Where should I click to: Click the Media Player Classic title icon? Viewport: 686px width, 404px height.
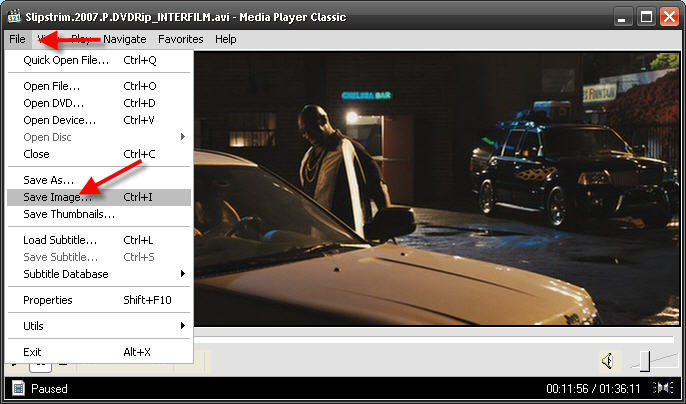tap(14, 17)
